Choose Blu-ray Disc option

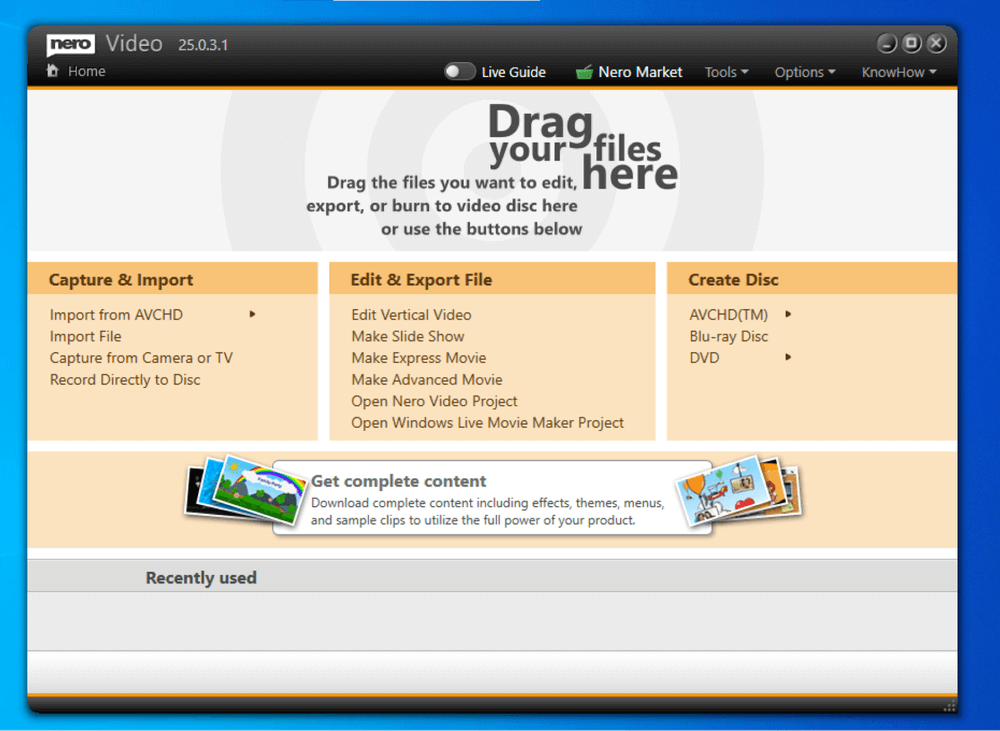coord(728,336)
